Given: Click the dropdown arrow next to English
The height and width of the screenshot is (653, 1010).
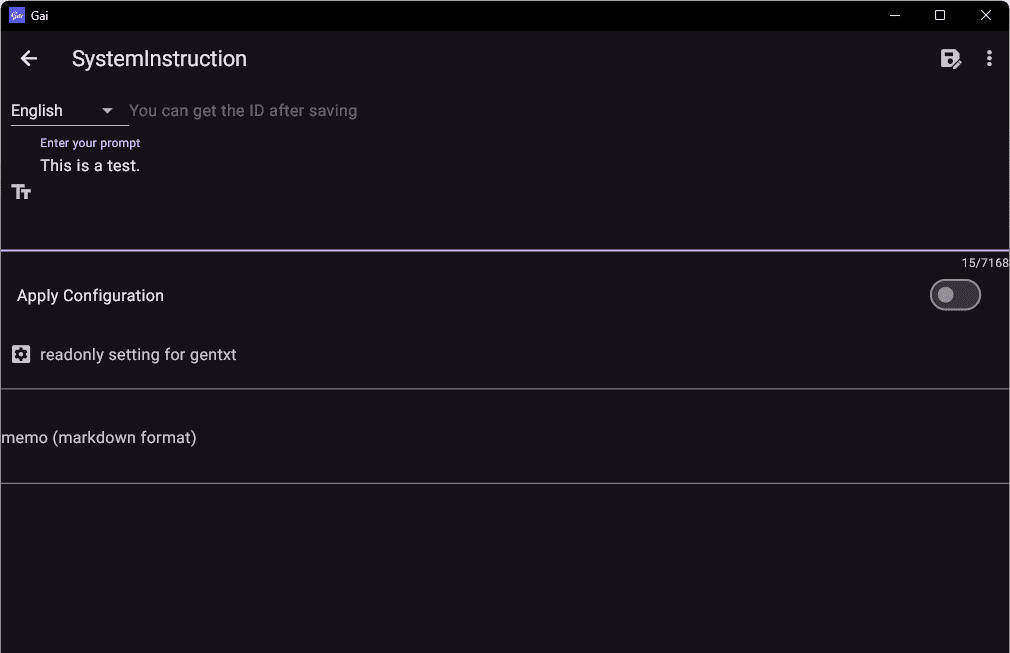Looking at the screenshot, I should [x=107, y=111].
